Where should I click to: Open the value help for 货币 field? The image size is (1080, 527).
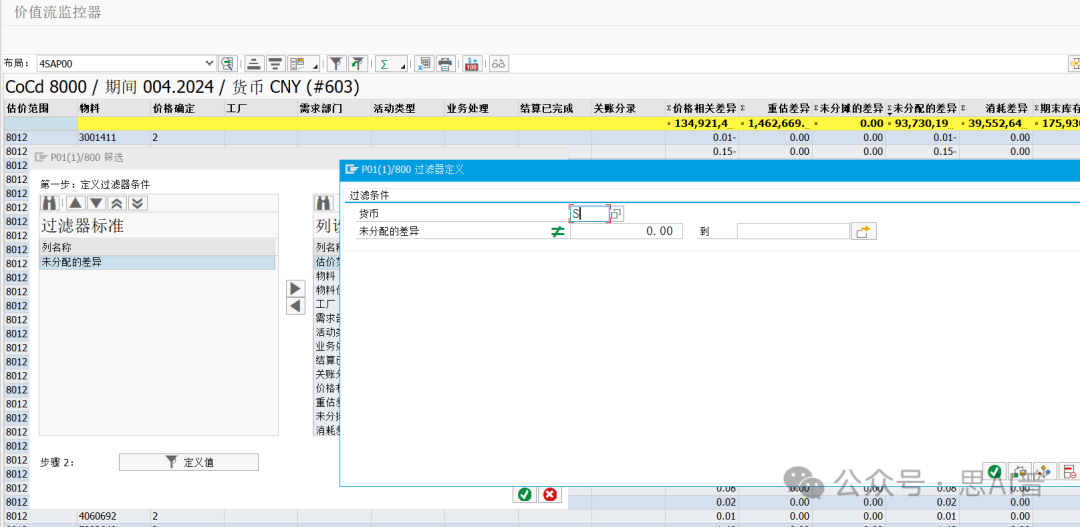(x=617, y=214)
